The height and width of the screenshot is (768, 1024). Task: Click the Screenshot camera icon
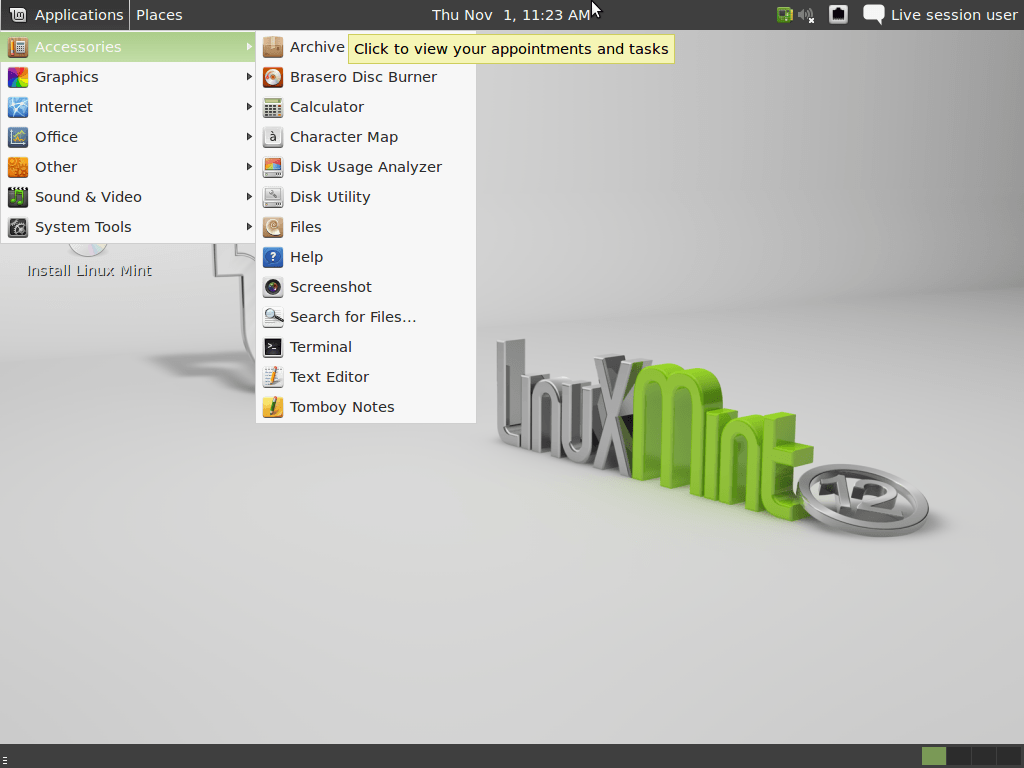[x=273, y=287]
